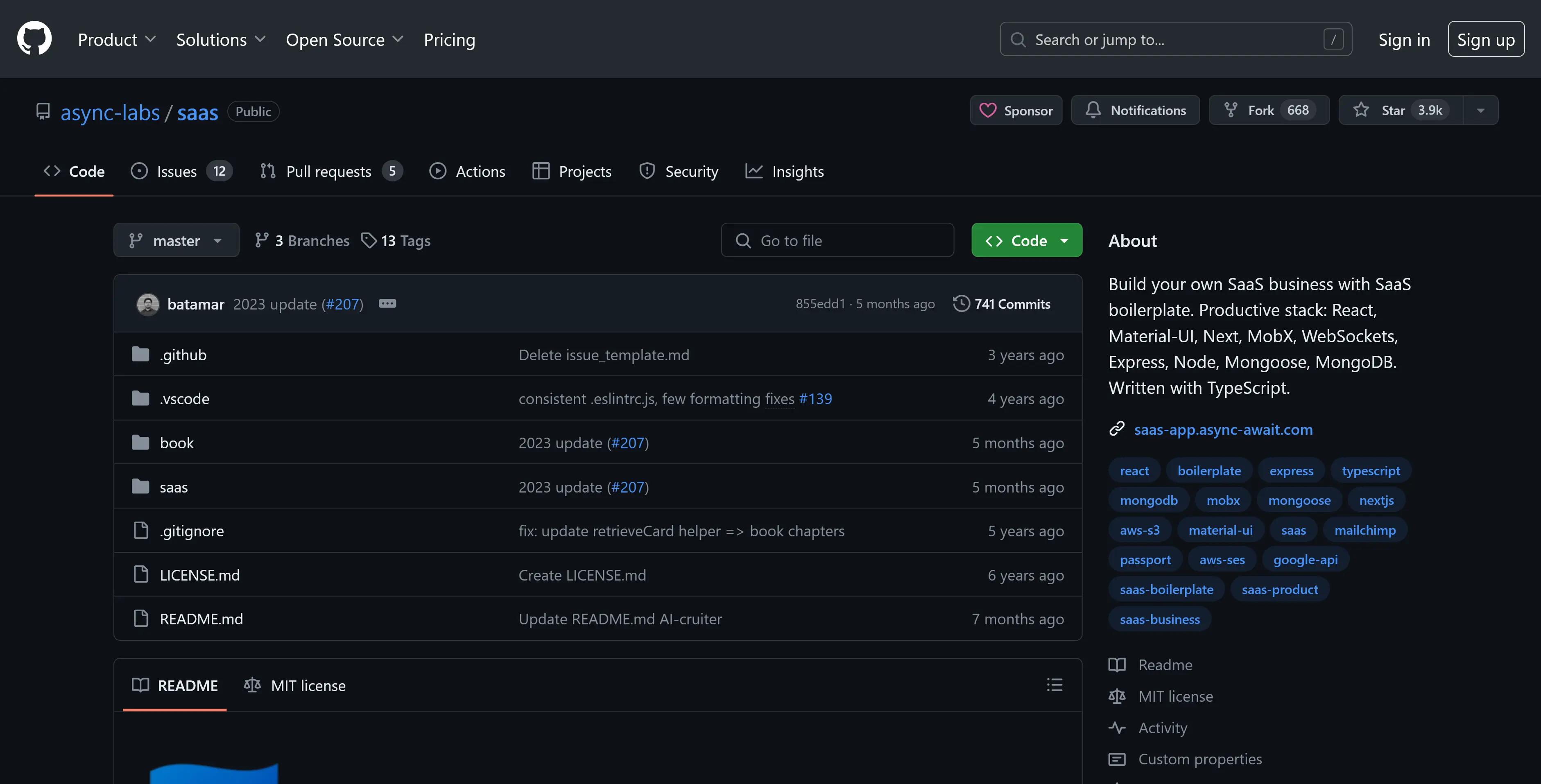
Task: Open the README outline list icon
Action: 1054,685
